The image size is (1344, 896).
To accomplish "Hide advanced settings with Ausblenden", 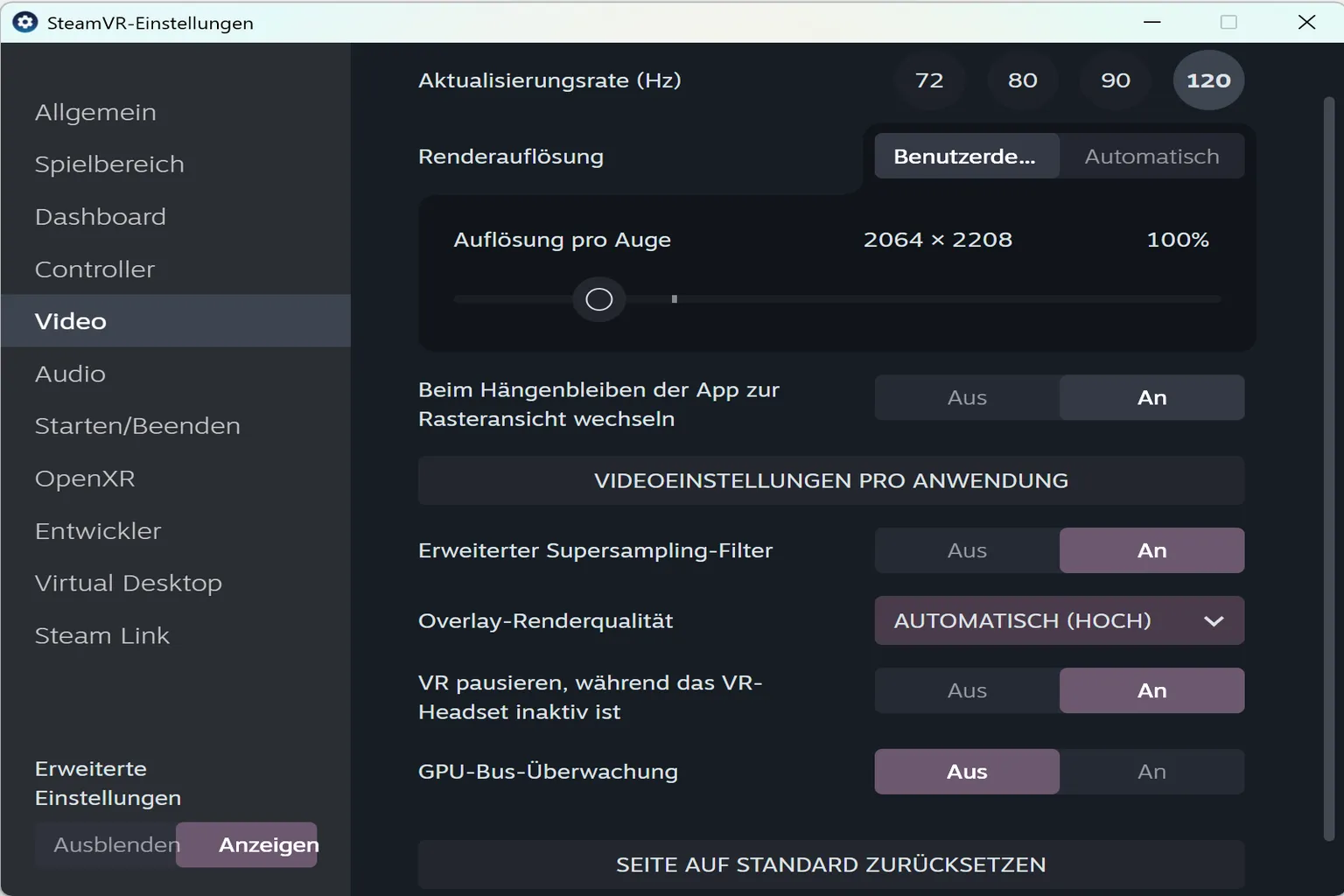I will 106,844.
